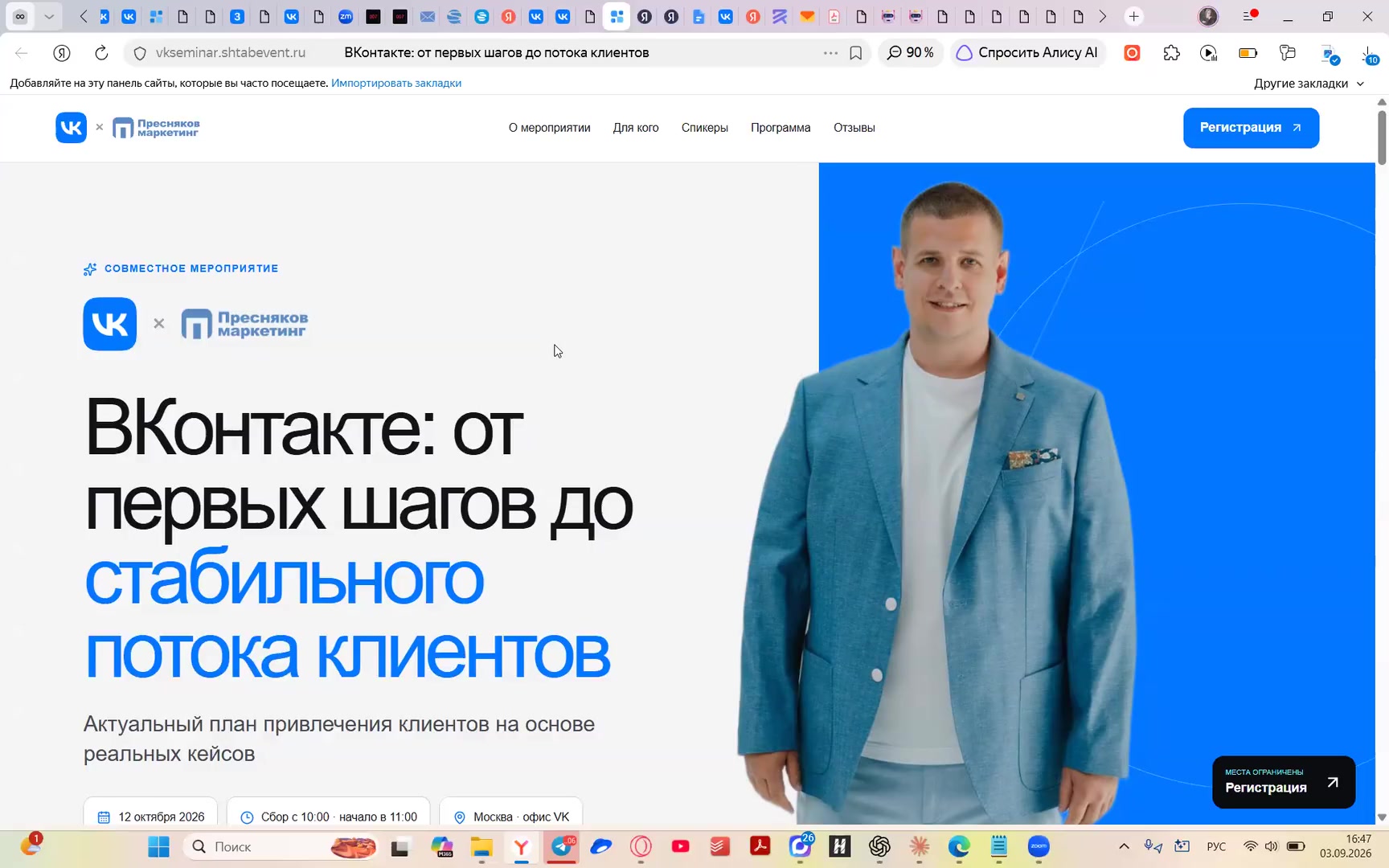Click the VK logo in page header
The height and width of the screenshot is (868, 1389).
[x=71, y=128]
